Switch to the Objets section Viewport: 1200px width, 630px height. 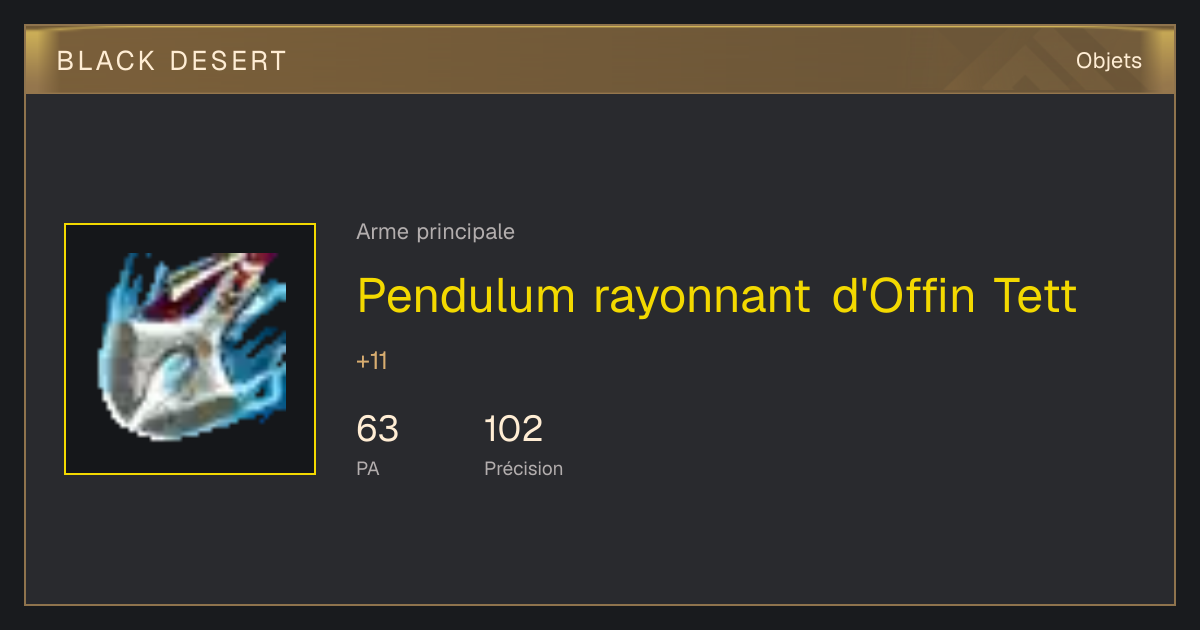click(x=1108, y=61)
